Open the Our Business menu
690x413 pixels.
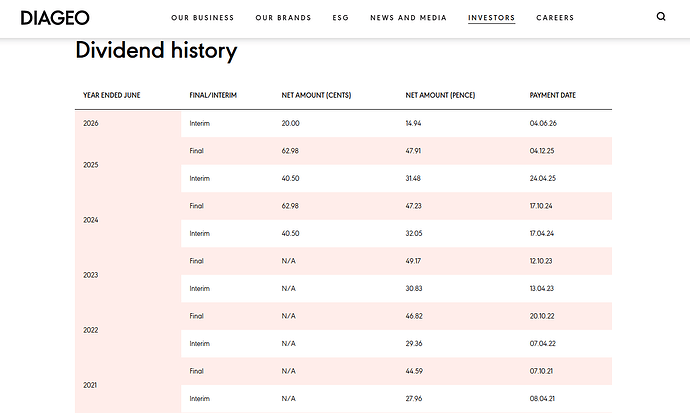point(202,18)
